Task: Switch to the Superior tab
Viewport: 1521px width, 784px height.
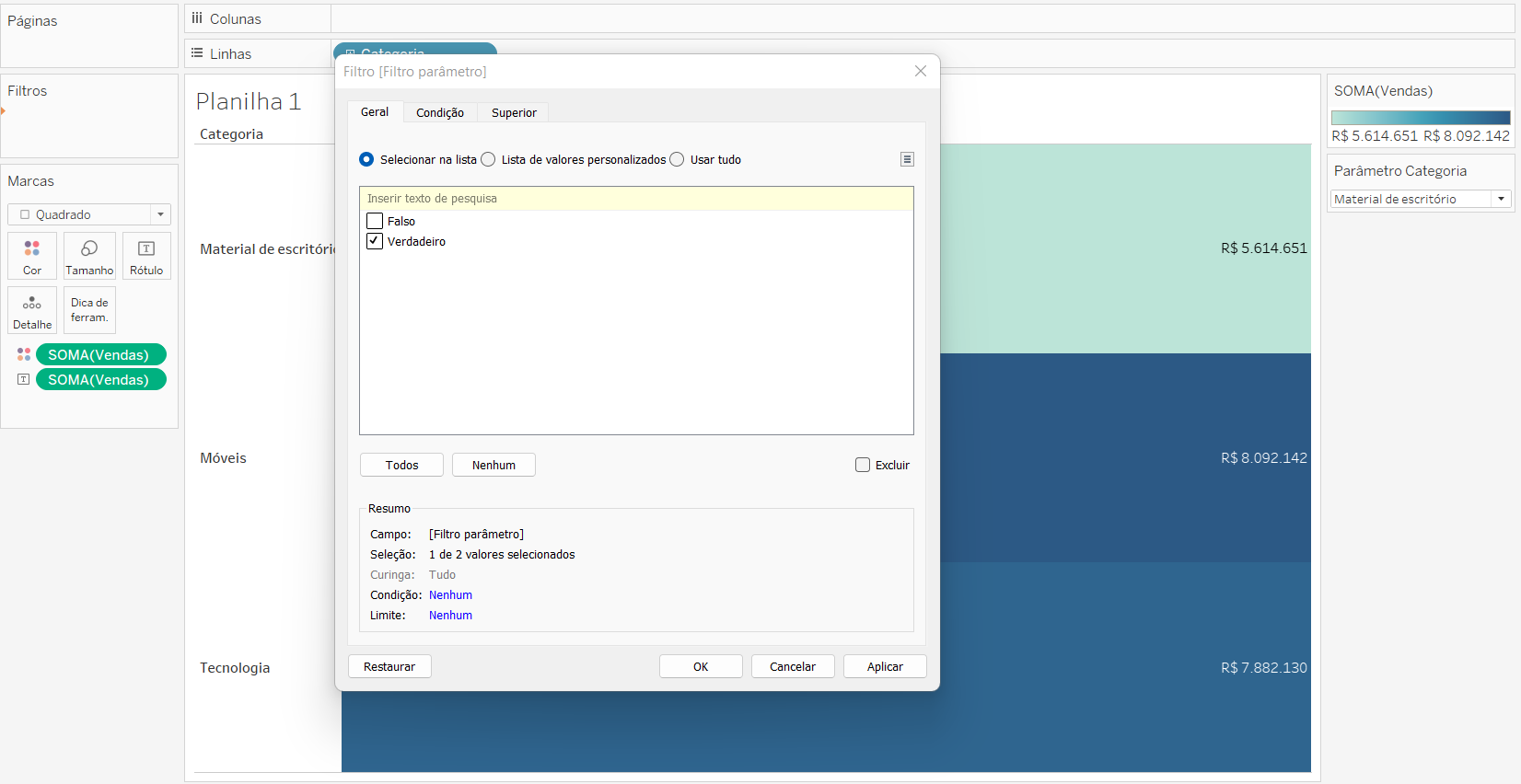Action: click(514, 112)
